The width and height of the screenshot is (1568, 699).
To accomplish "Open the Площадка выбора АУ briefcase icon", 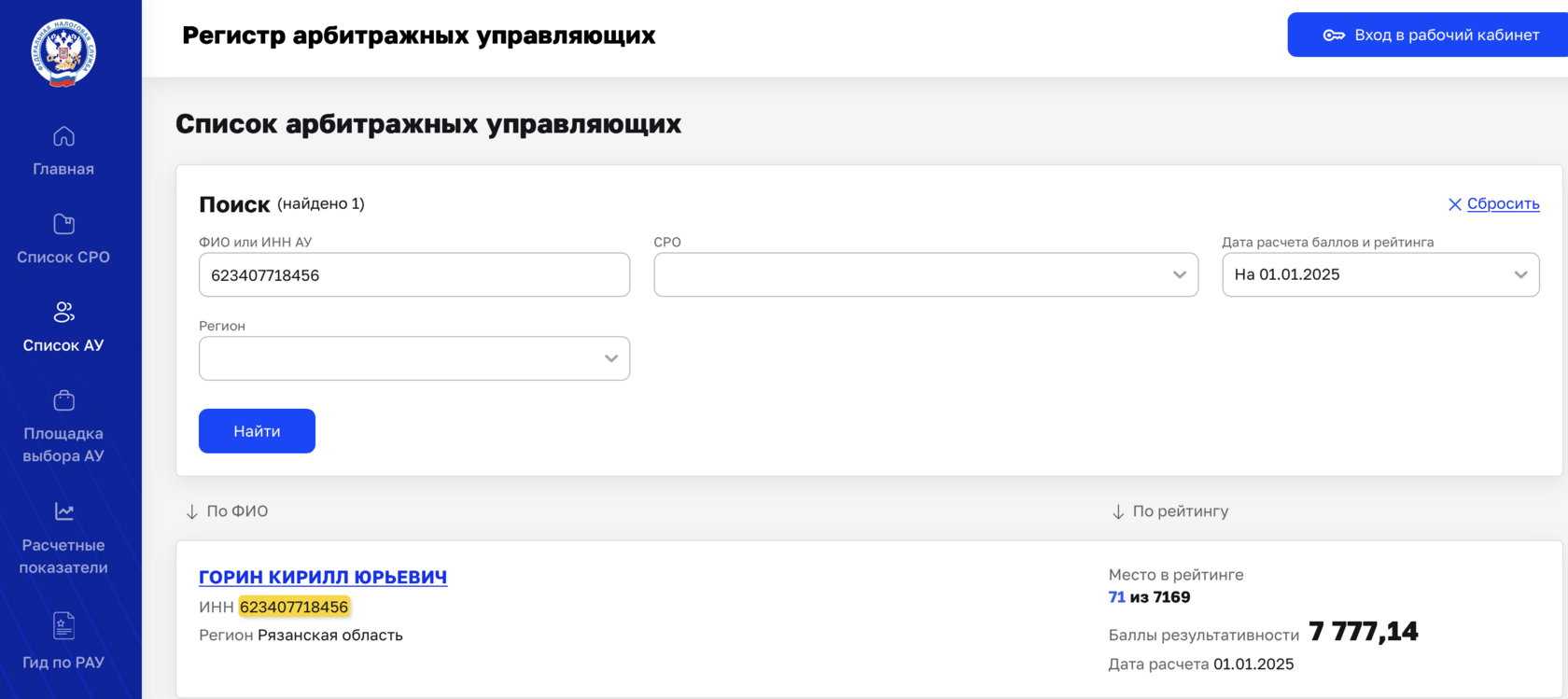I will pyautogui.click(x=63, y=400).
